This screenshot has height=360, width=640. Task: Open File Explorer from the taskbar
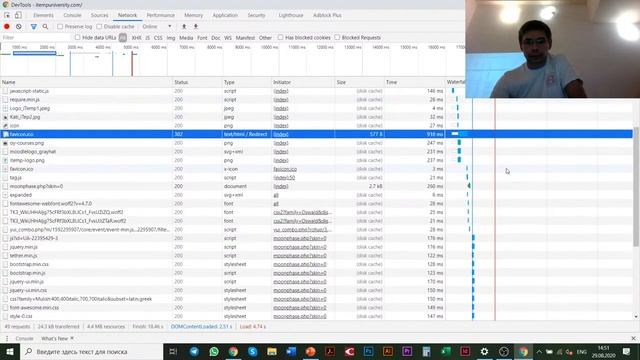(272, 351)
